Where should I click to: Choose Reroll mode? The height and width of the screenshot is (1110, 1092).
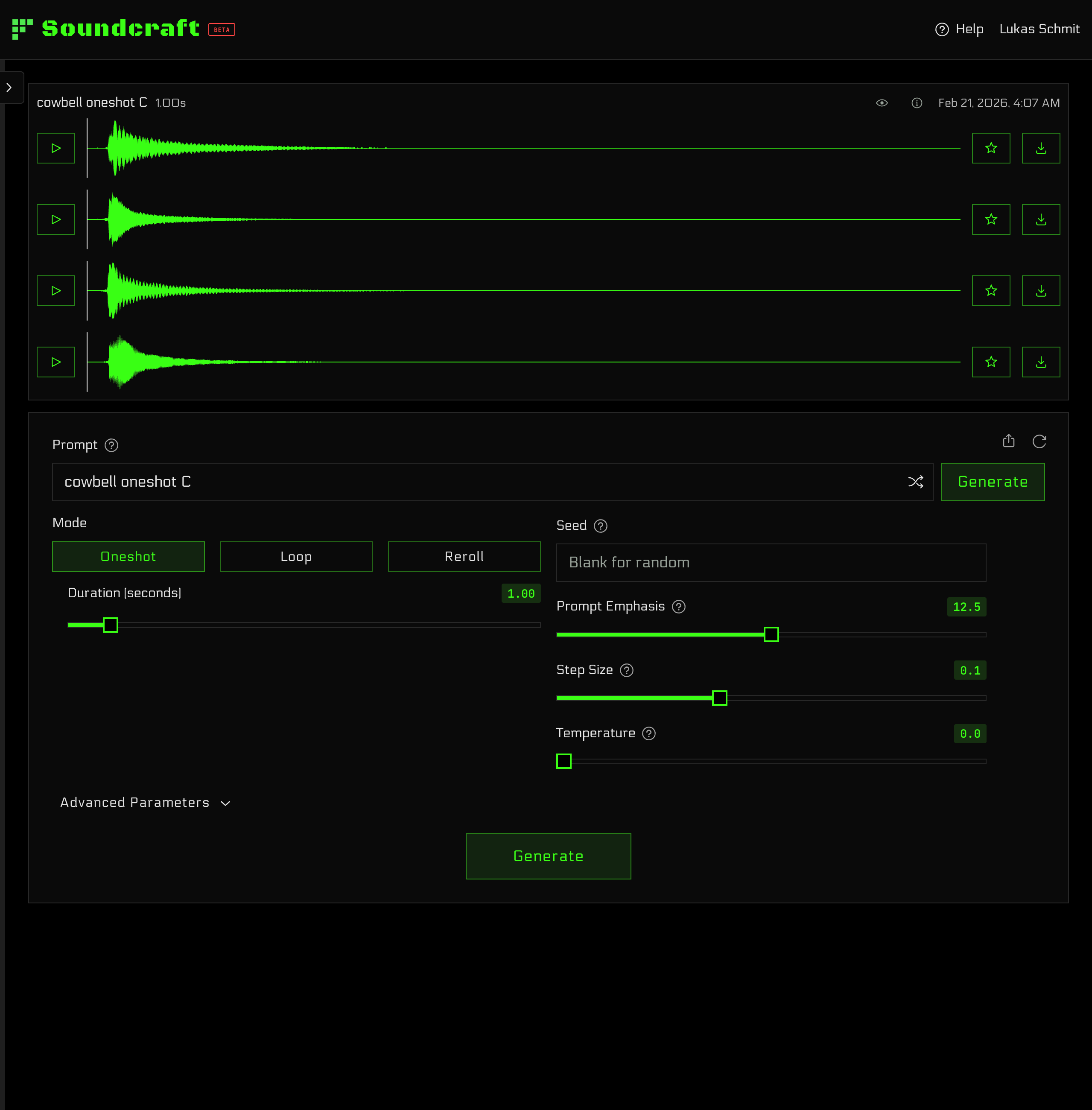click(x=464, y=556)
